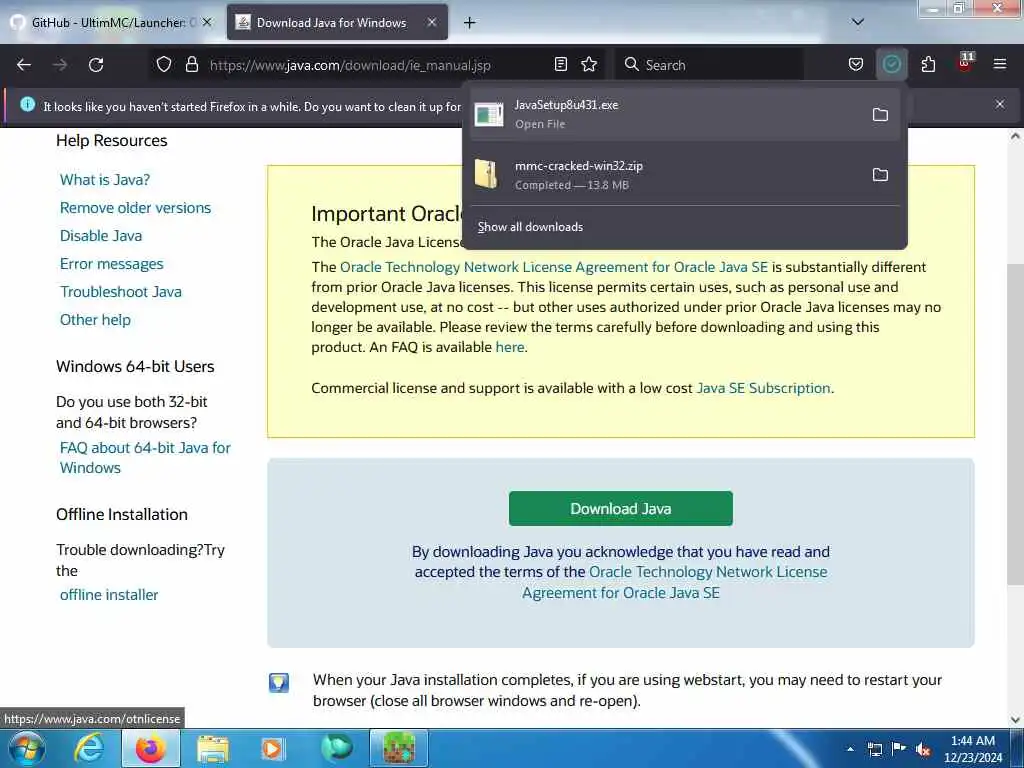This screenshot has width=1024, height=768.
Task: Click the scrollbar down arrow
Action: [1015, 720]
